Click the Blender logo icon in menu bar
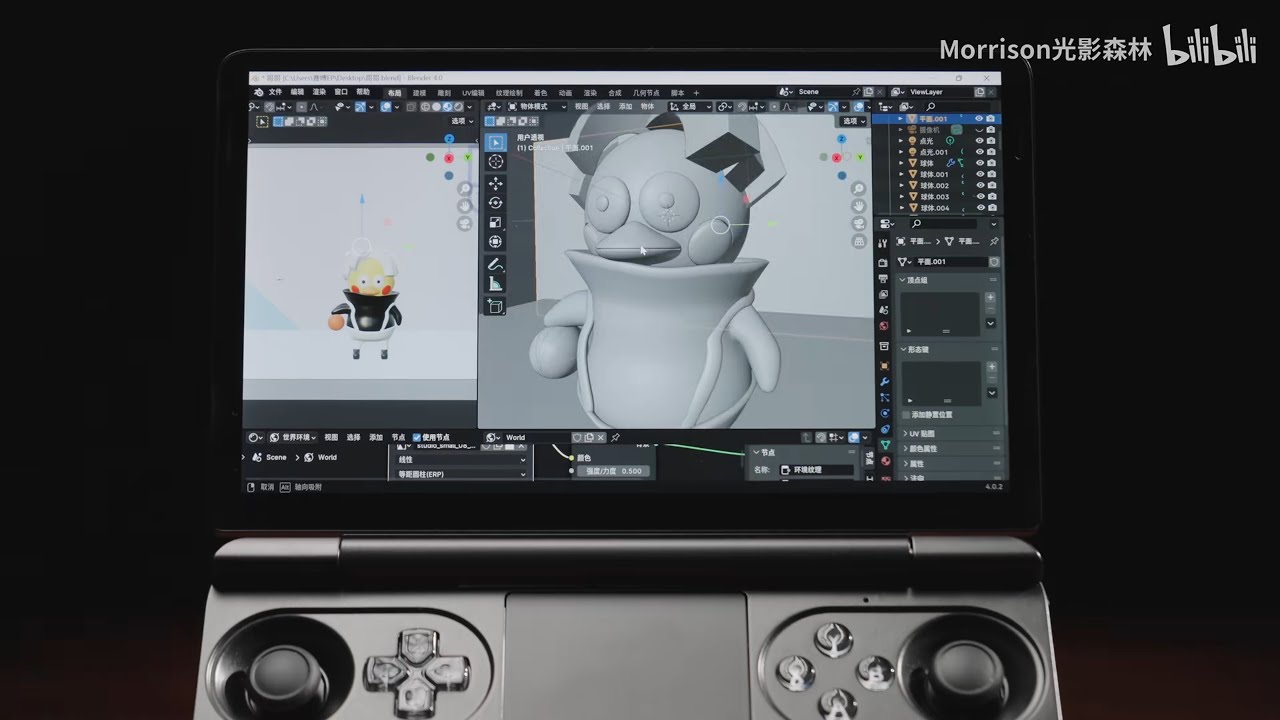 pos(259,92)
